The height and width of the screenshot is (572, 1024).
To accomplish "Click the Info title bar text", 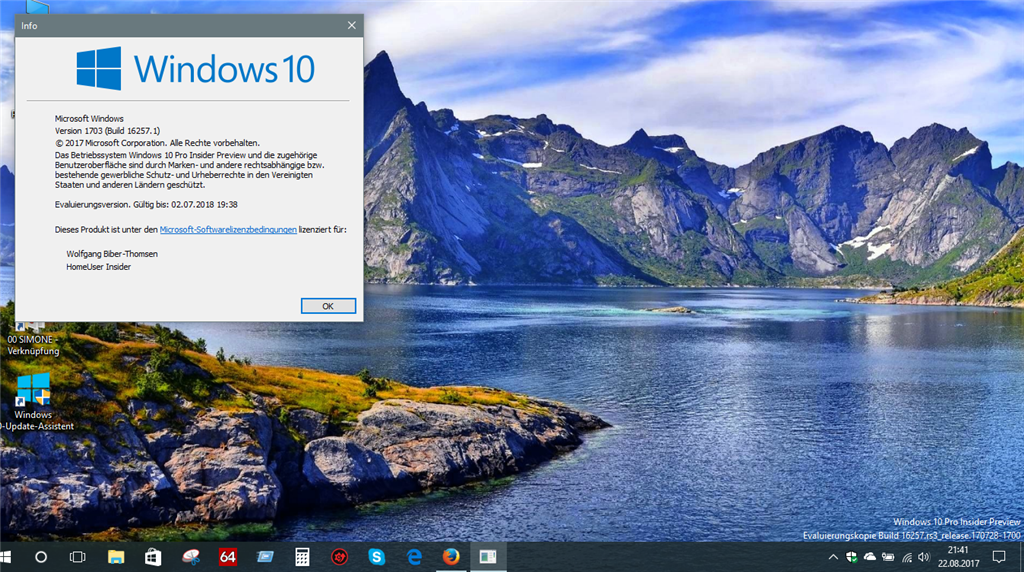I will [x=29, y=25].
